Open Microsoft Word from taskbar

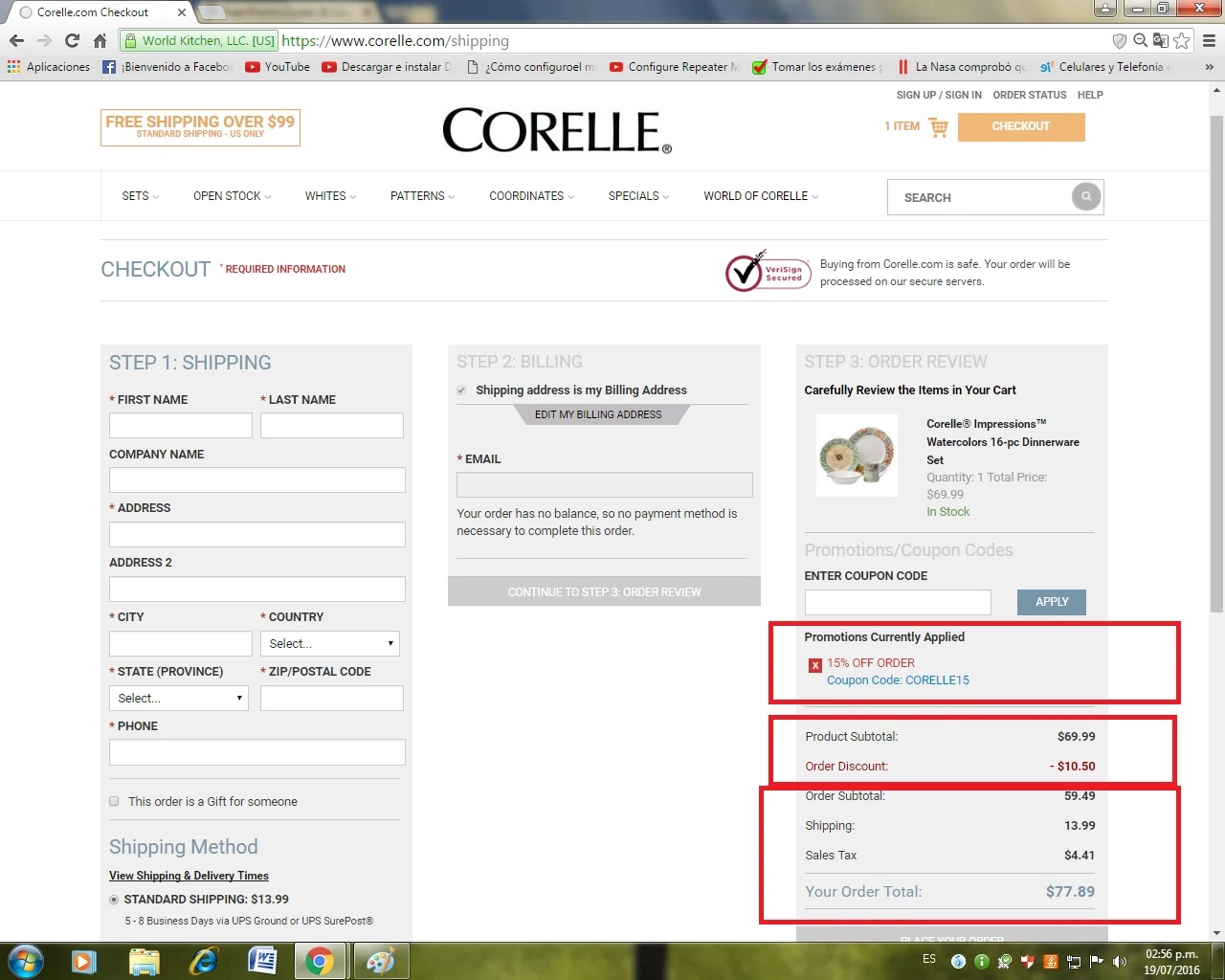[x=261, y=961]
